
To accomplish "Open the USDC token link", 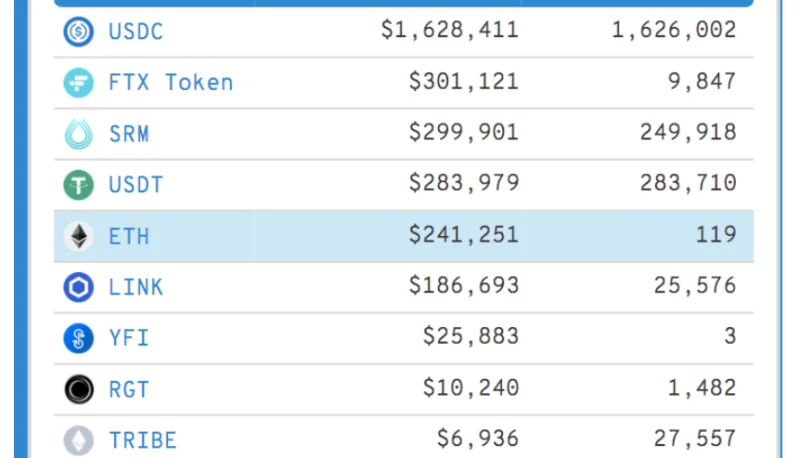I will pos(136,32).
